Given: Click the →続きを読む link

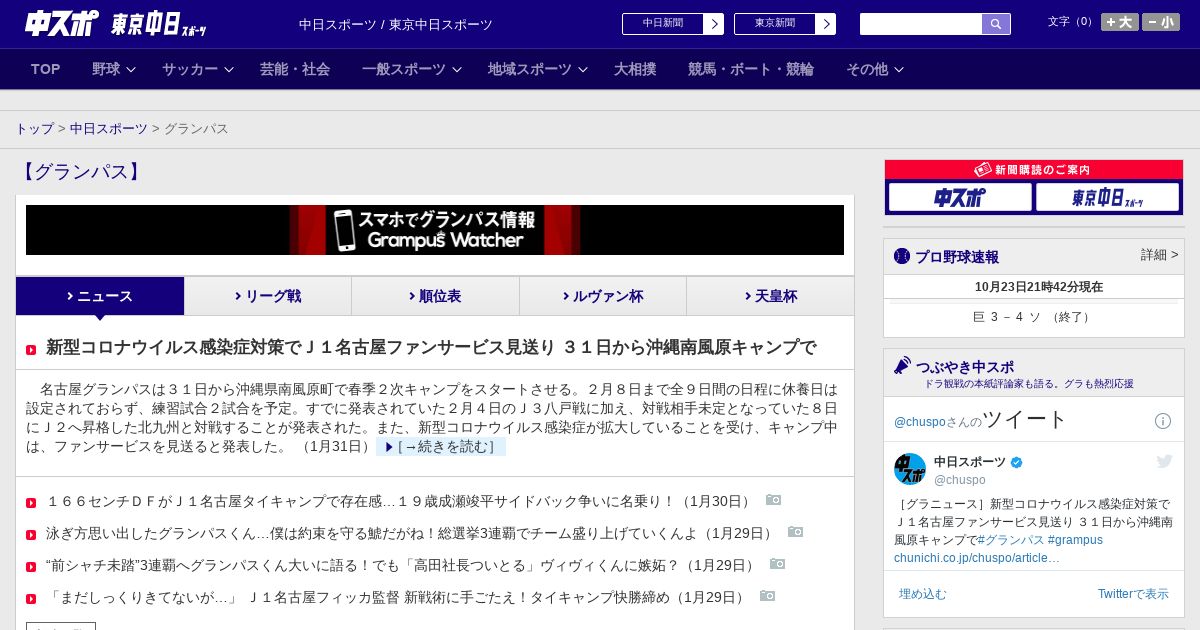Looking at the screenshot, I should [x=441, y=447].
